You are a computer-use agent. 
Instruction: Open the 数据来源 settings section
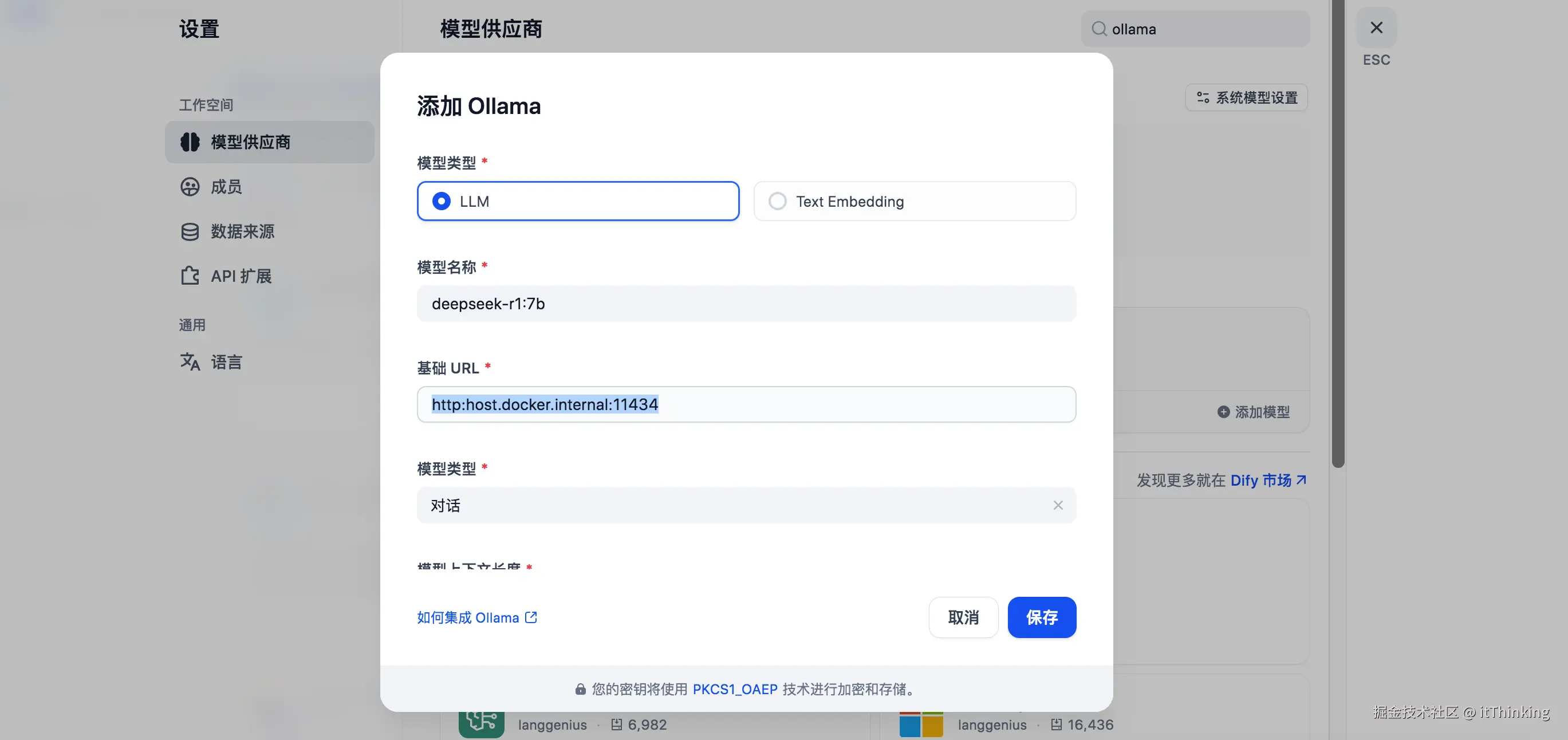coord(242,232)
